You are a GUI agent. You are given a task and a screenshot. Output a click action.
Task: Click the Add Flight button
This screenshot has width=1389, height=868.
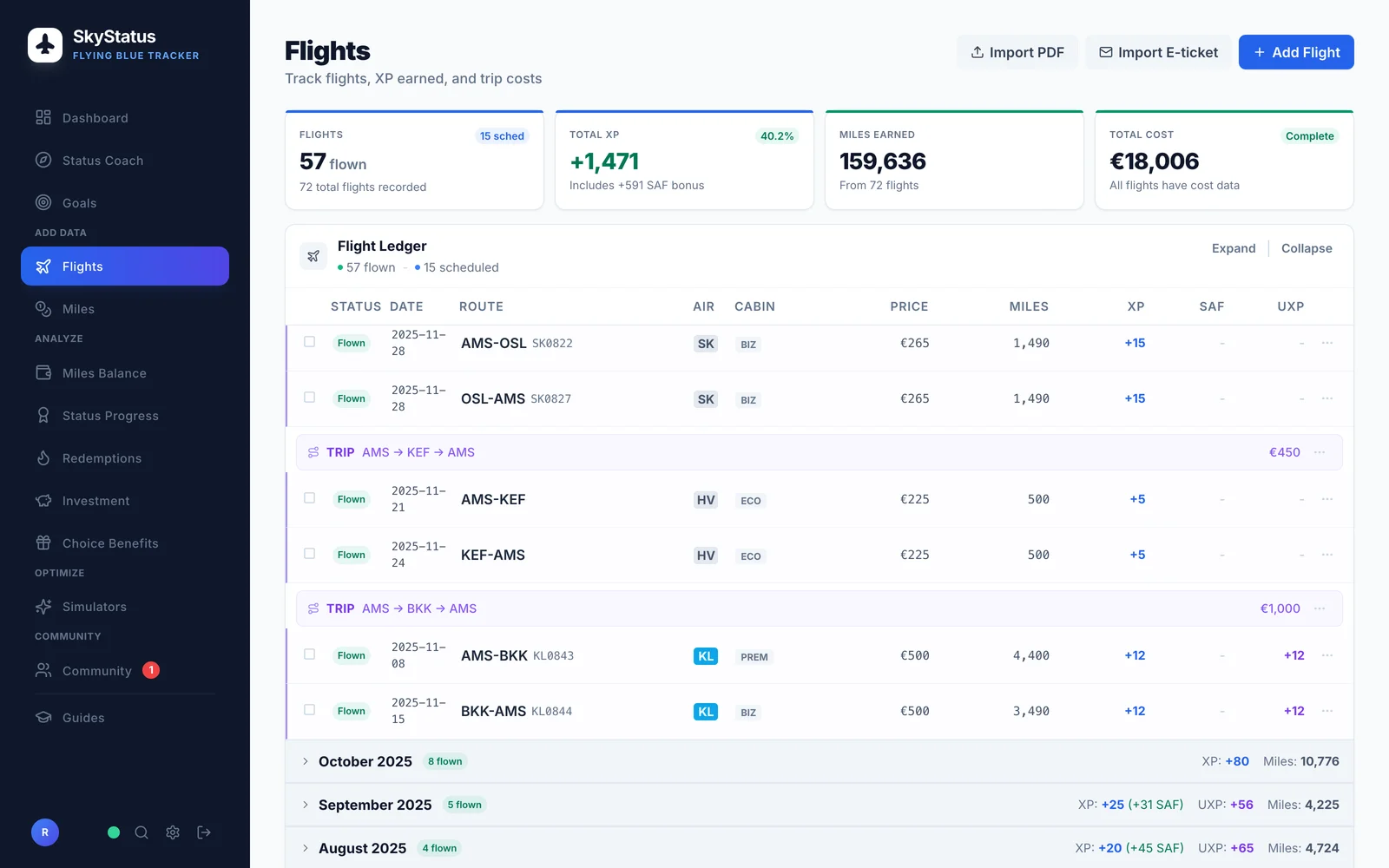[1296, 52]
